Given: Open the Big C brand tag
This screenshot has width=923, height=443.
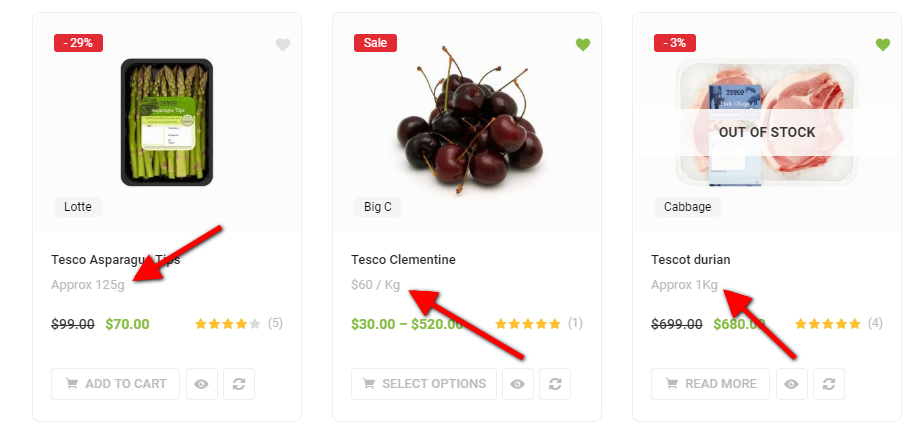Looking at the screenshot, I should click(378, 207).
